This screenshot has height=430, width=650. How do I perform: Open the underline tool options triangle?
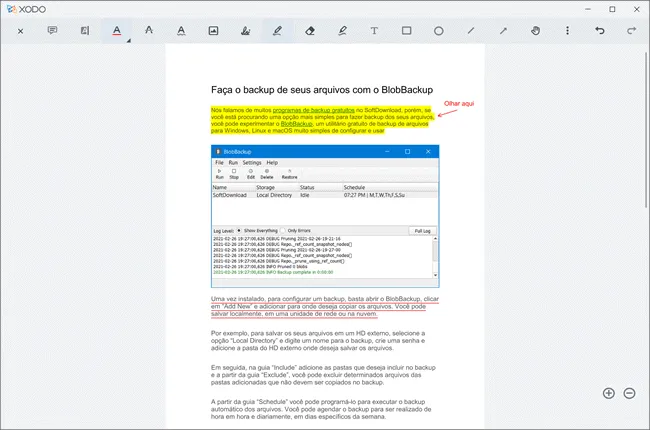(129, 41)
